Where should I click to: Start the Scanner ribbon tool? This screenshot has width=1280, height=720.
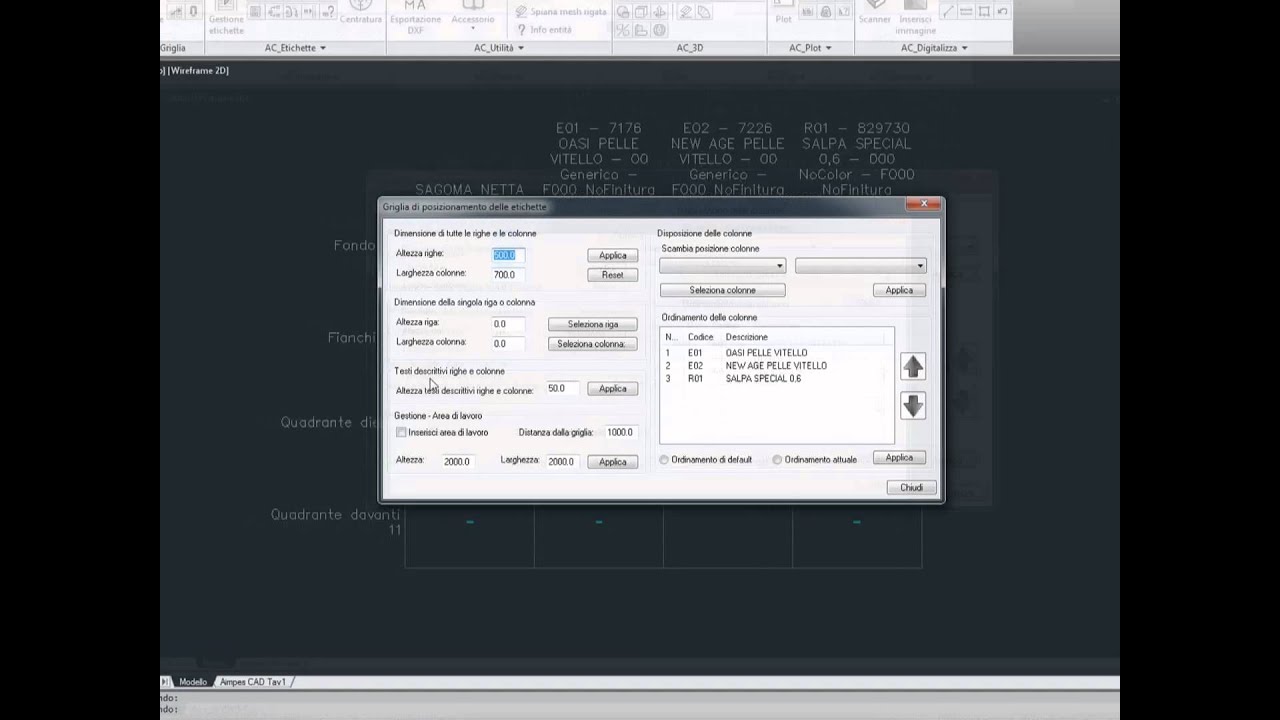874,14
